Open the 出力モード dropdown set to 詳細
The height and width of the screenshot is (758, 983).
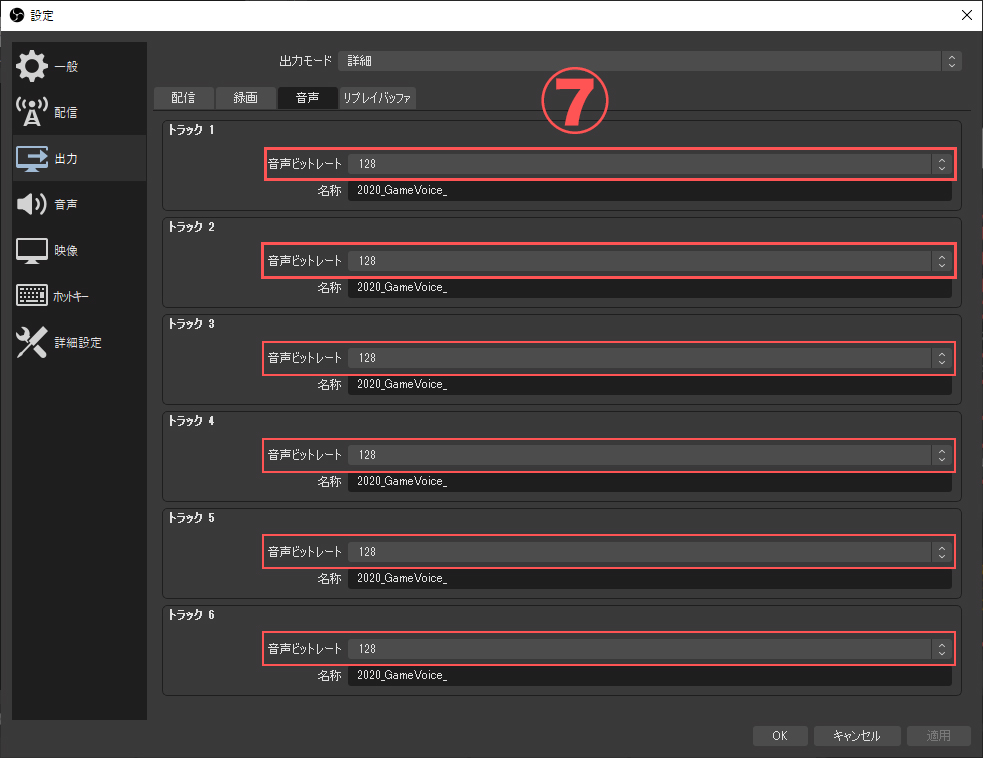[x=649, y=61]
